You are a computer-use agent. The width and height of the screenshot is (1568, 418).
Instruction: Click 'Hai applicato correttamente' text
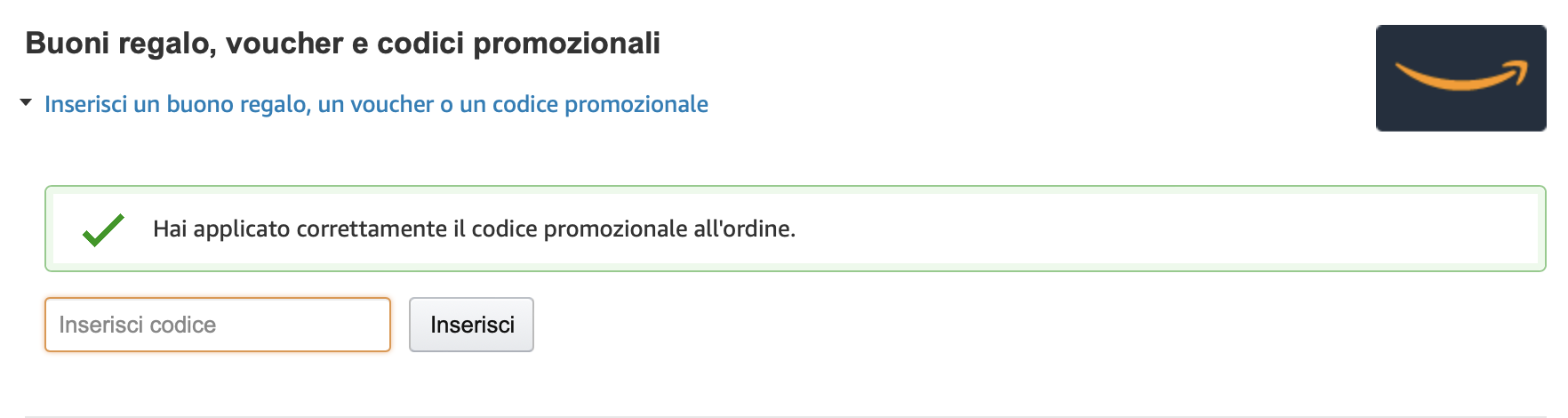(x=300, y=229)
